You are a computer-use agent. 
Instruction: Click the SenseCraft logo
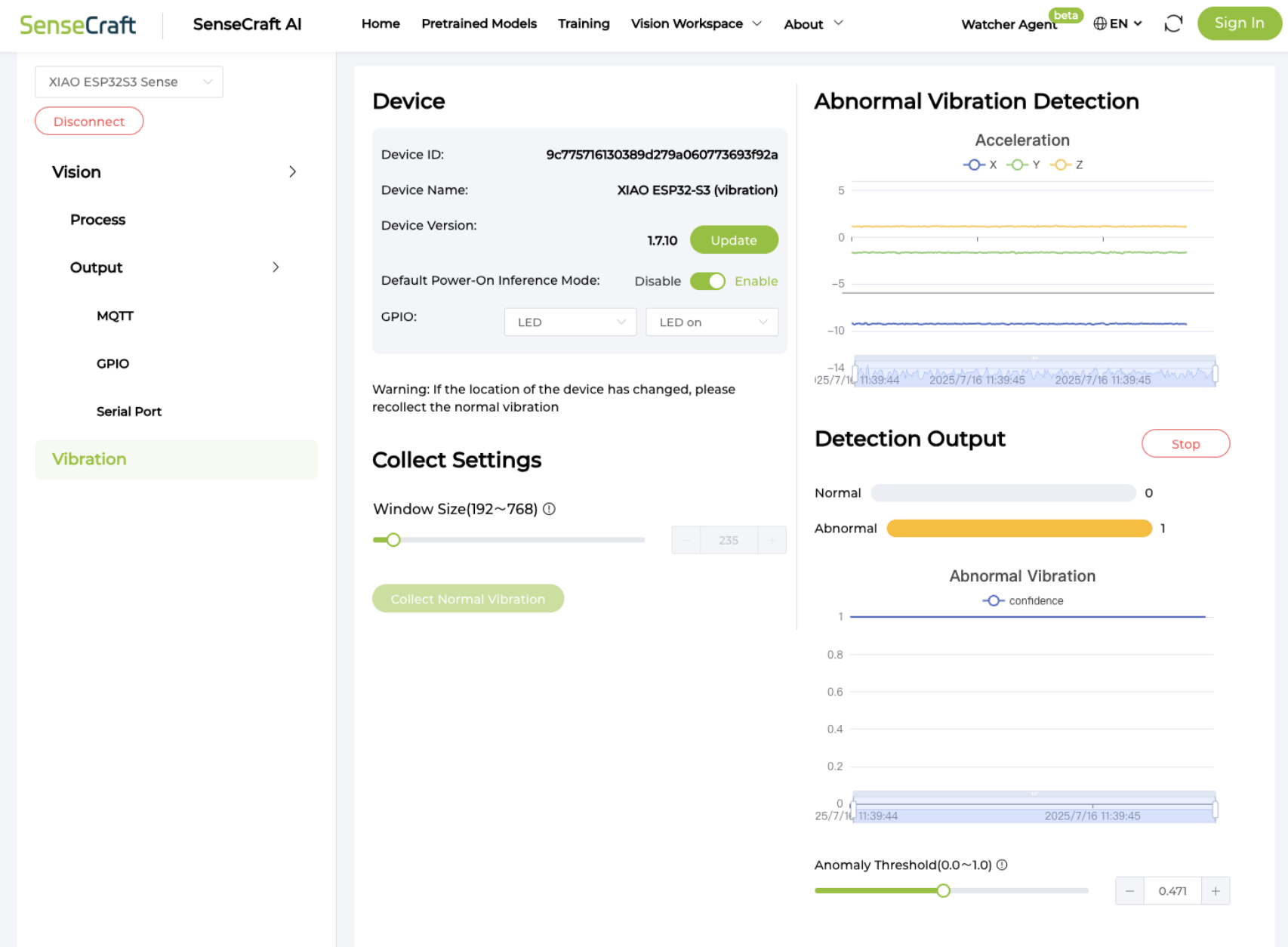(78, 25)
